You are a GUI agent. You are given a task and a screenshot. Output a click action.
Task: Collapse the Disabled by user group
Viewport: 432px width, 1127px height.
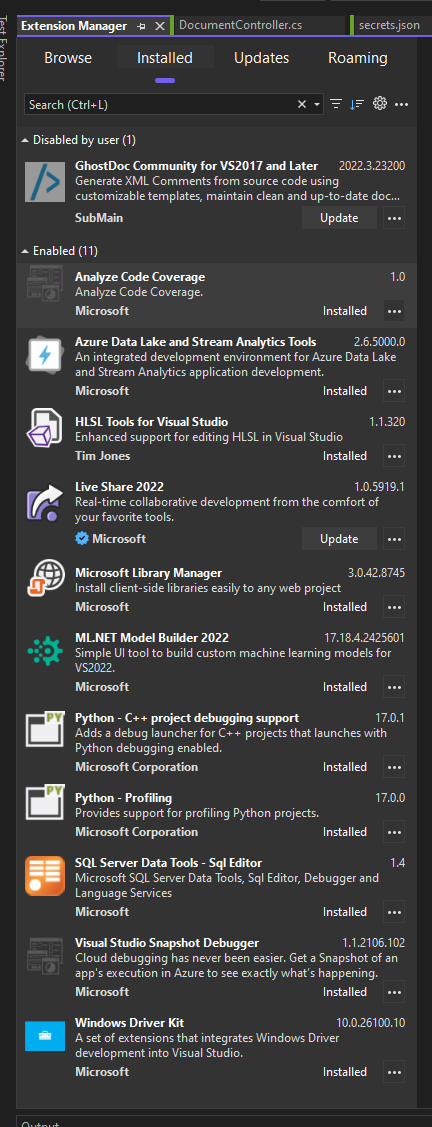point(25,139)
